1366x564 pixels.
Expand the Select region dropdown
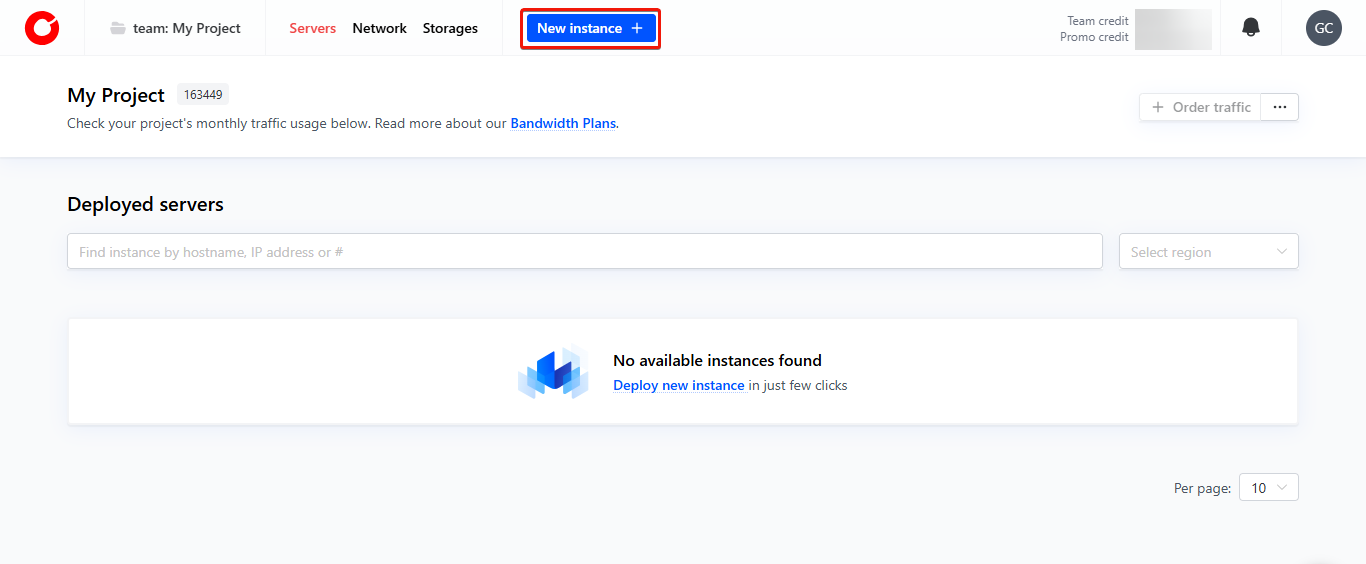coord(1208,252)
